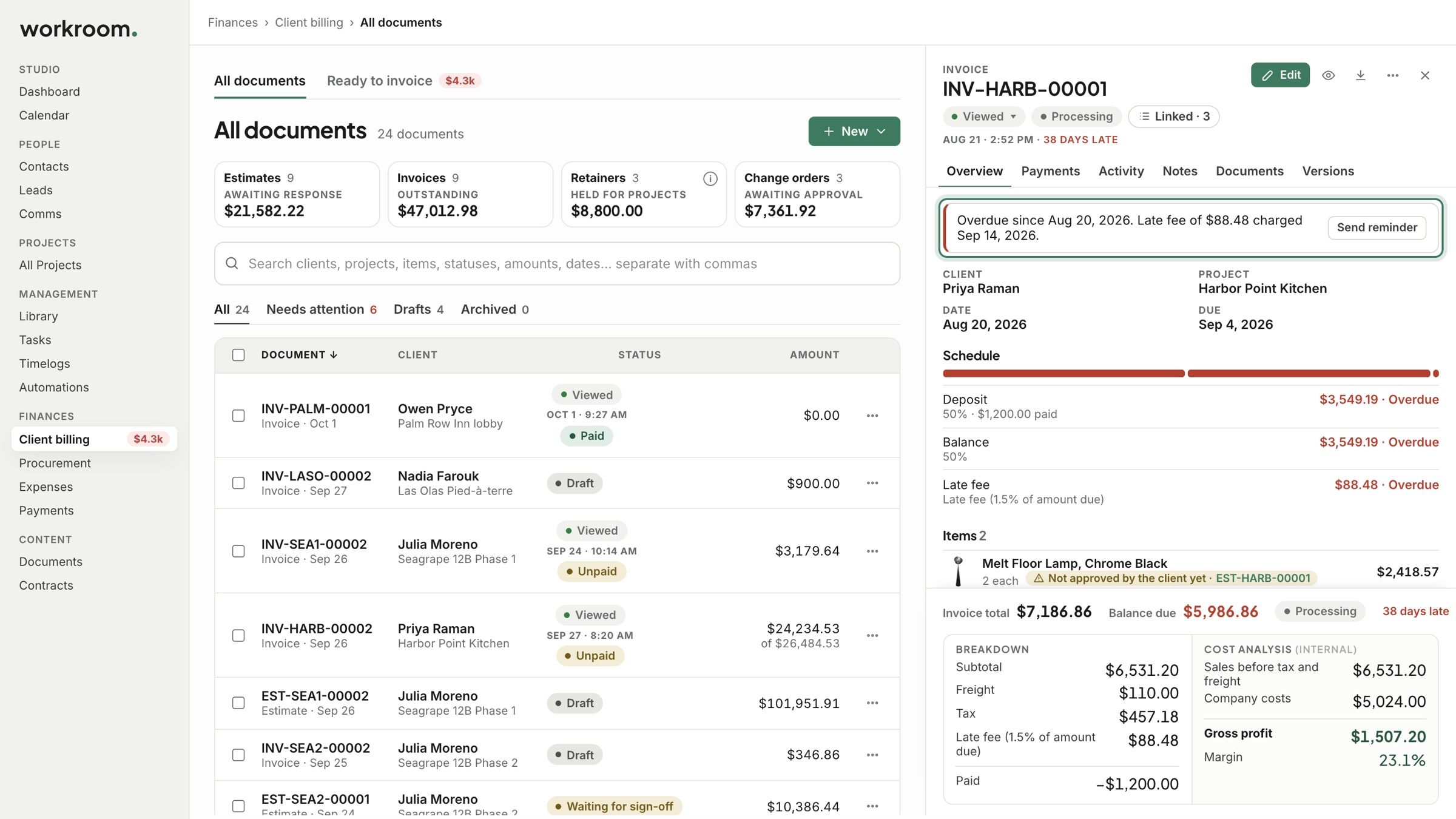The width and height of the screenshot is (1456, 819).
Task: Click the Melt Floor Lamp thumbnail
Action: tap(958, 571)
